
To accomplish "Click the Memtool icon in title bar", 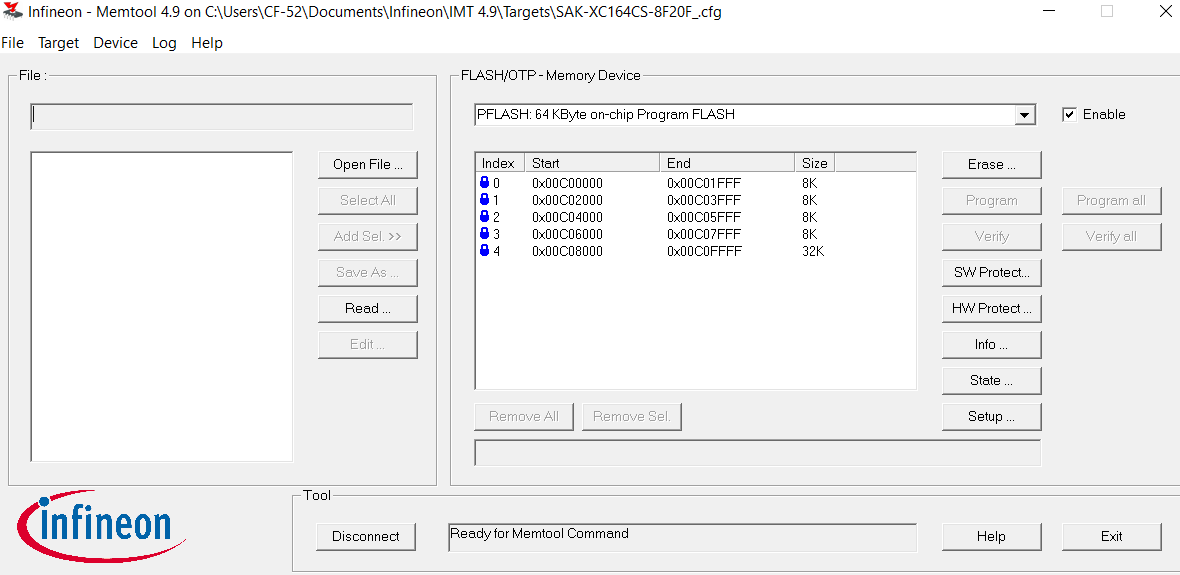I will [13, 12].
